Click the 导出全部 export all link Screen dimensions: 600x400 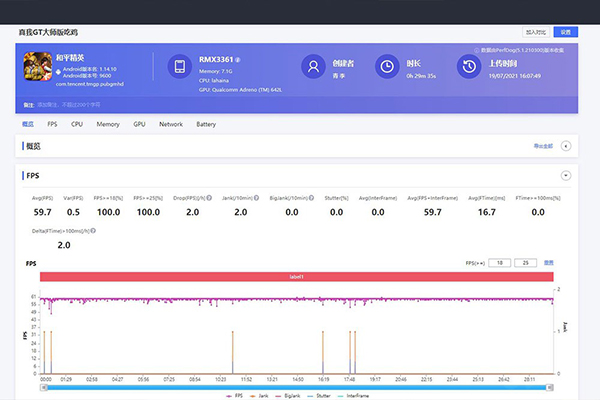(541, 146)
